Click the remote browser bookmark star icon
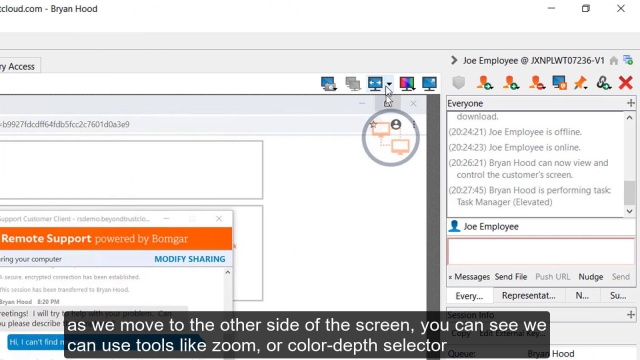 [x=373, y=124]
